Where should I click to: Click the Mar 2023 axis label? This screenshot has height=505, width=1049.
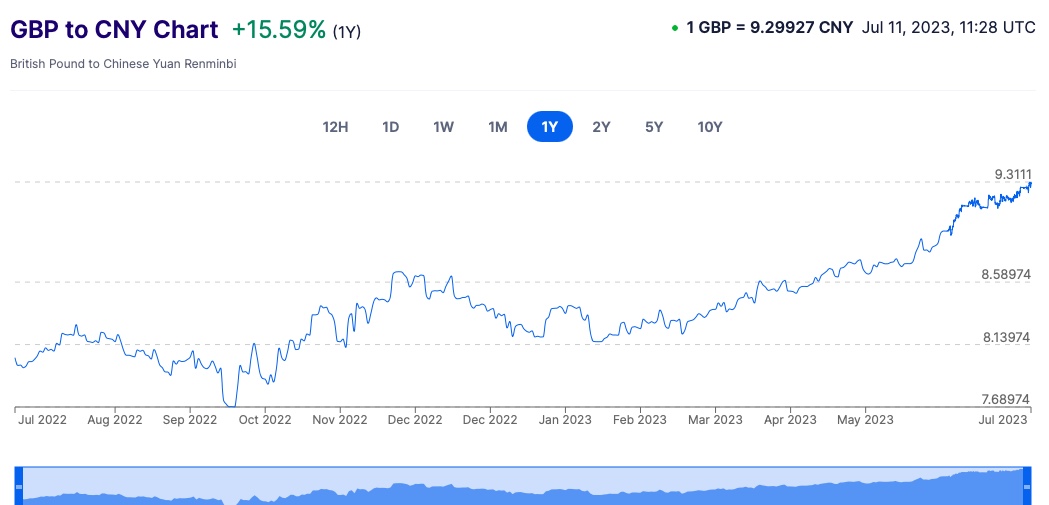tap(715, 419)
